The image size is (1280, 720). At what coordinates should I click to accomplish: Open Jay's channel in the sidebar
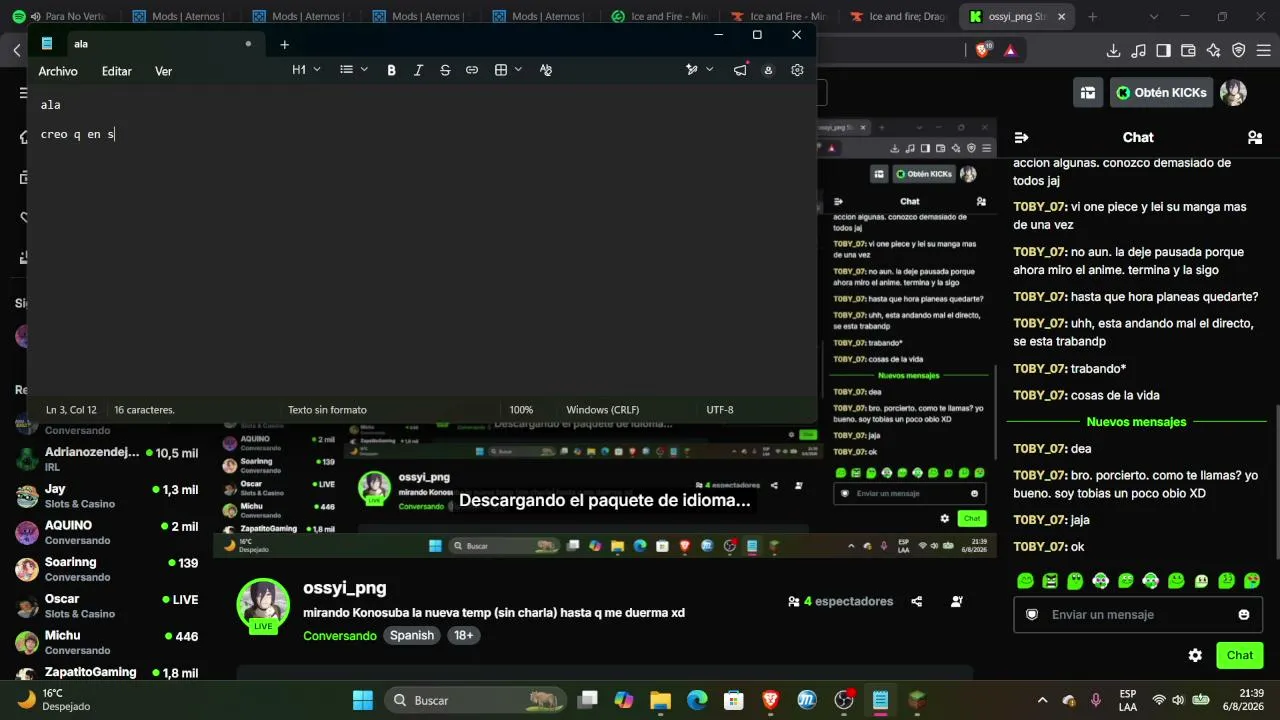point(108,496)
